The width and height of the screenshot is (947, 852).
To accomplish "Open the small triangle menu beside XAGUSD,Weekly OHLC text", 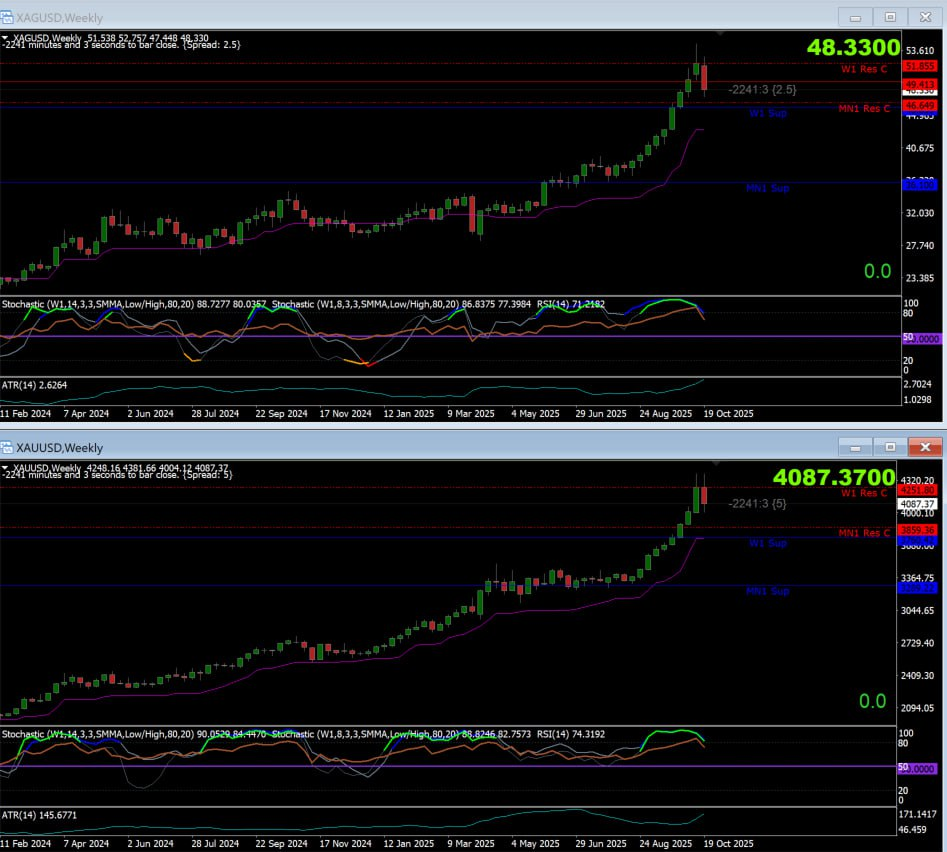I will (5, 37).
